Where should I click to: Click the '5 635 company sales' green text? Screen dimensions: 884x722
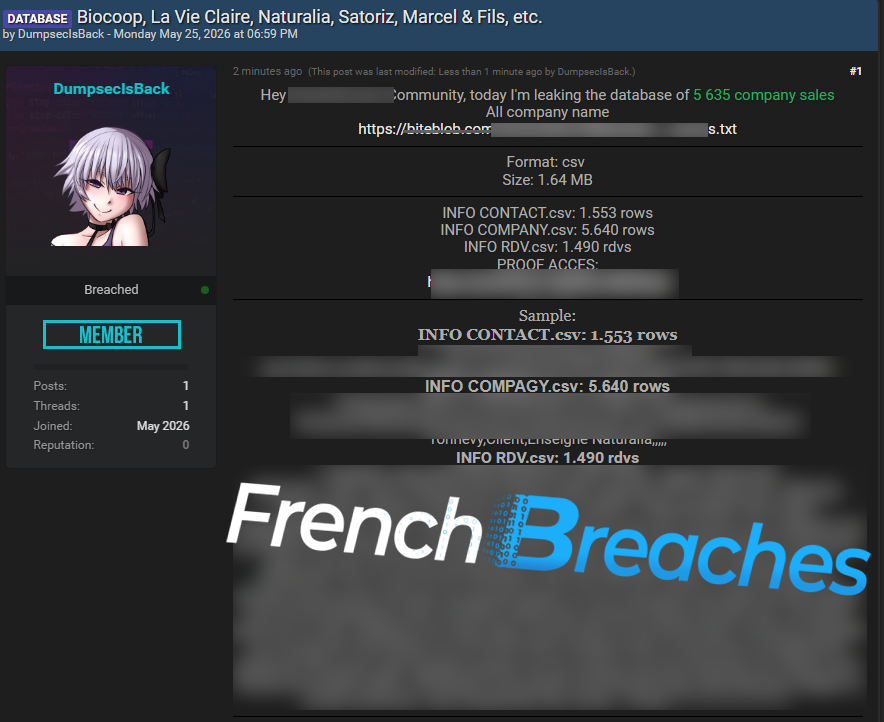(x=763, y=95)
